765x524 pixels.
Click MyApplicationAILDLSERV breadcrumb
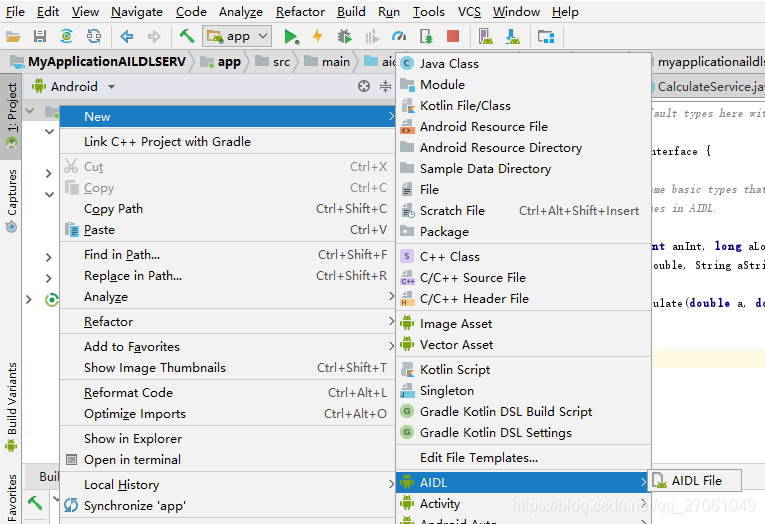(x=99, y=61)
